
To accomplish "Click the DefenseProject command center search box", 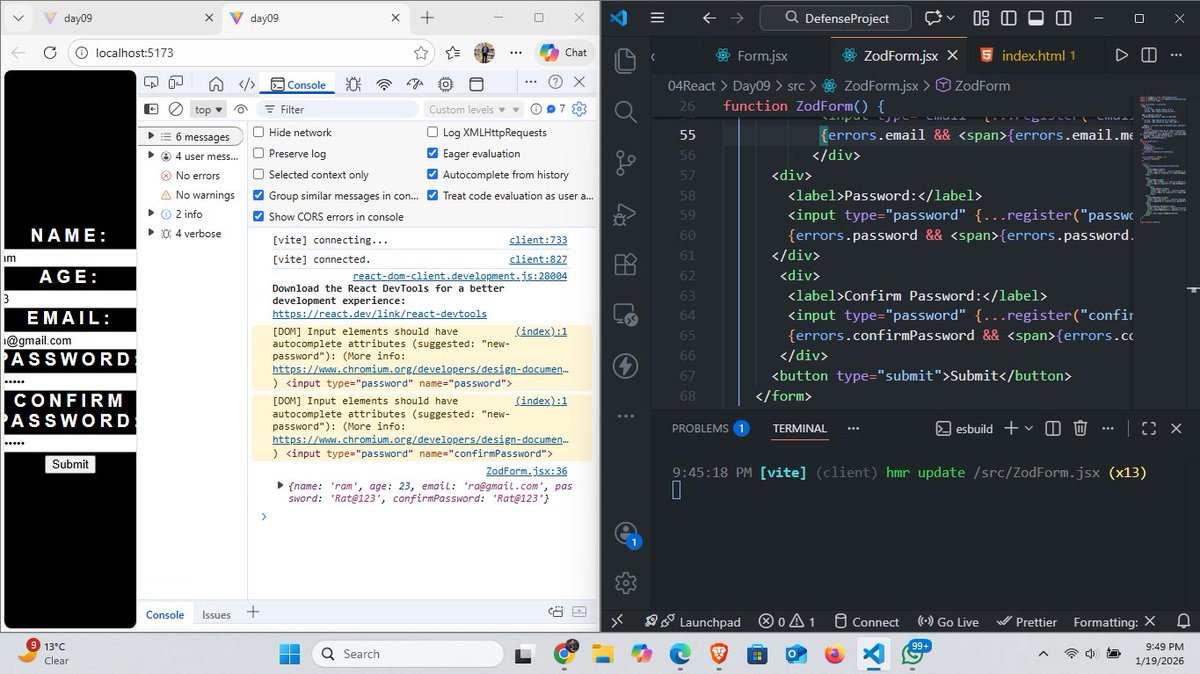I will point(838,18).
